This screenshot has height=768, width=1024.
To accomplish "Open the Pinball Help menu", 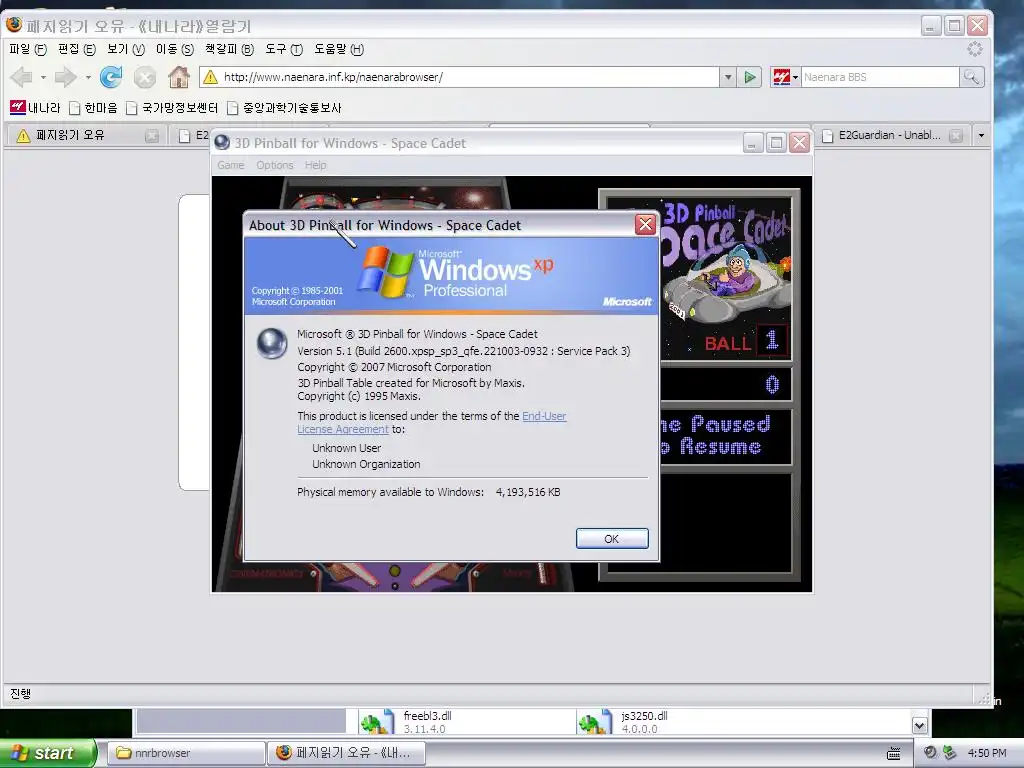I will click(315, 165).
